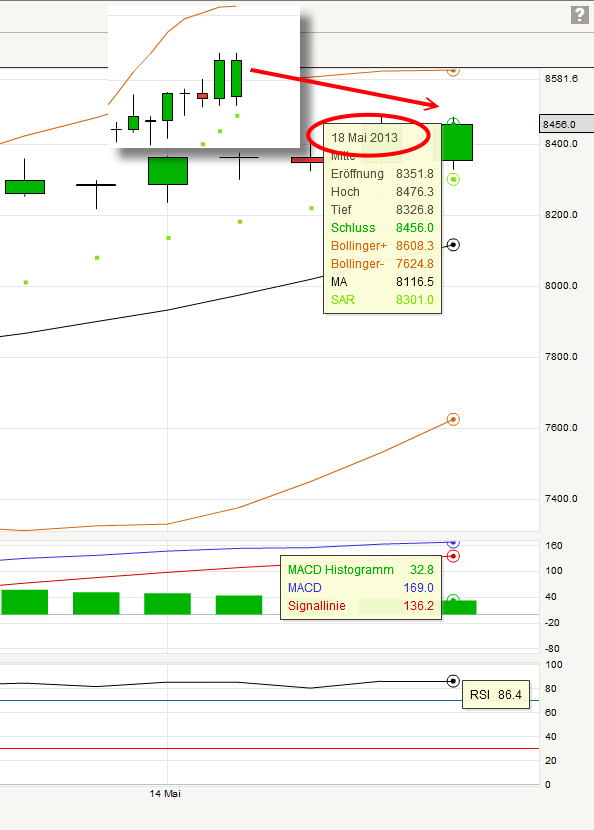Select the last green candle at 8456.0
This screenshot has height=830, width=594.
(457, 142)
